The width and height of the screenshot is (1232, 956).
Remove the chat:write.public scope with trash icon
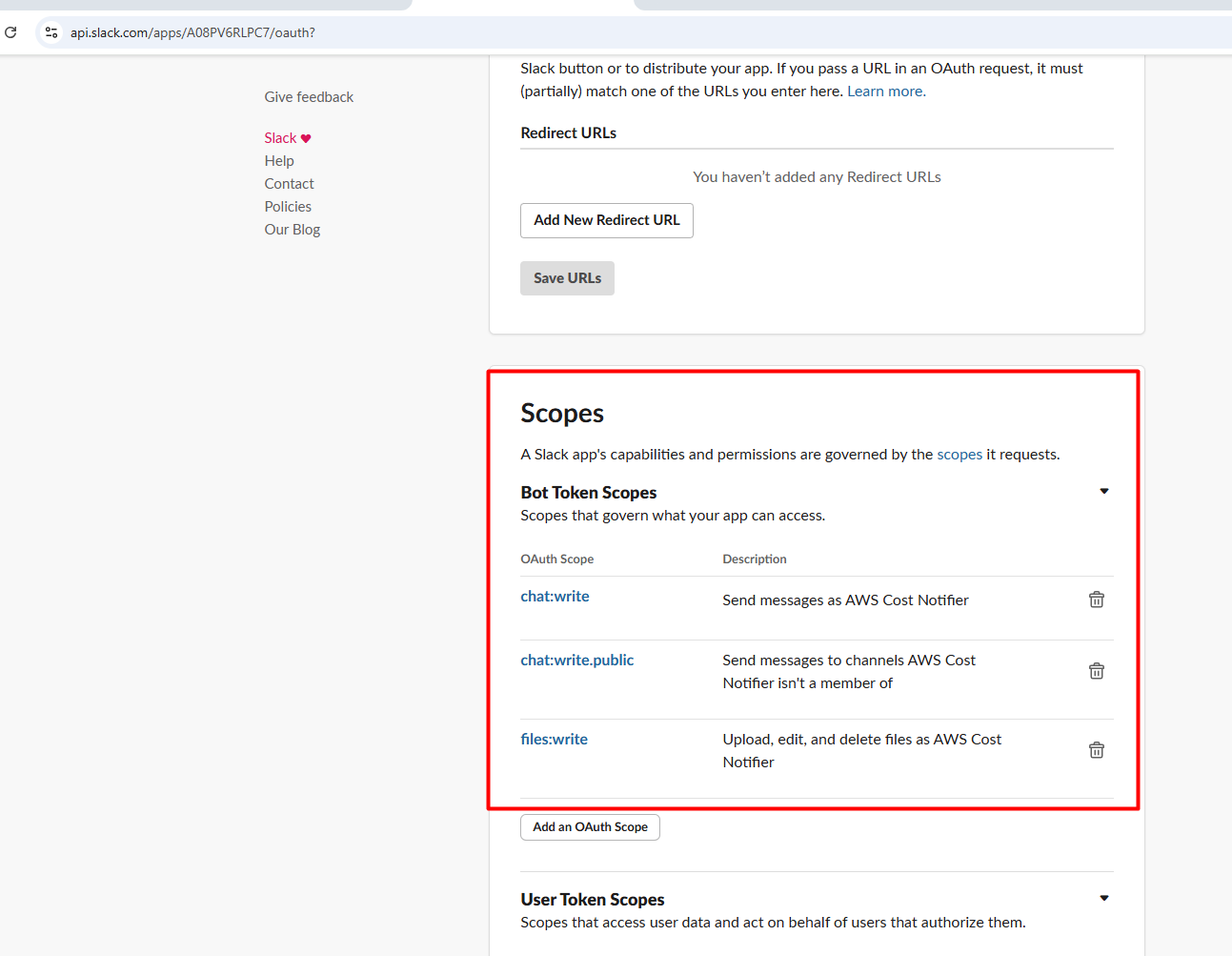[x=1097, y=671]
